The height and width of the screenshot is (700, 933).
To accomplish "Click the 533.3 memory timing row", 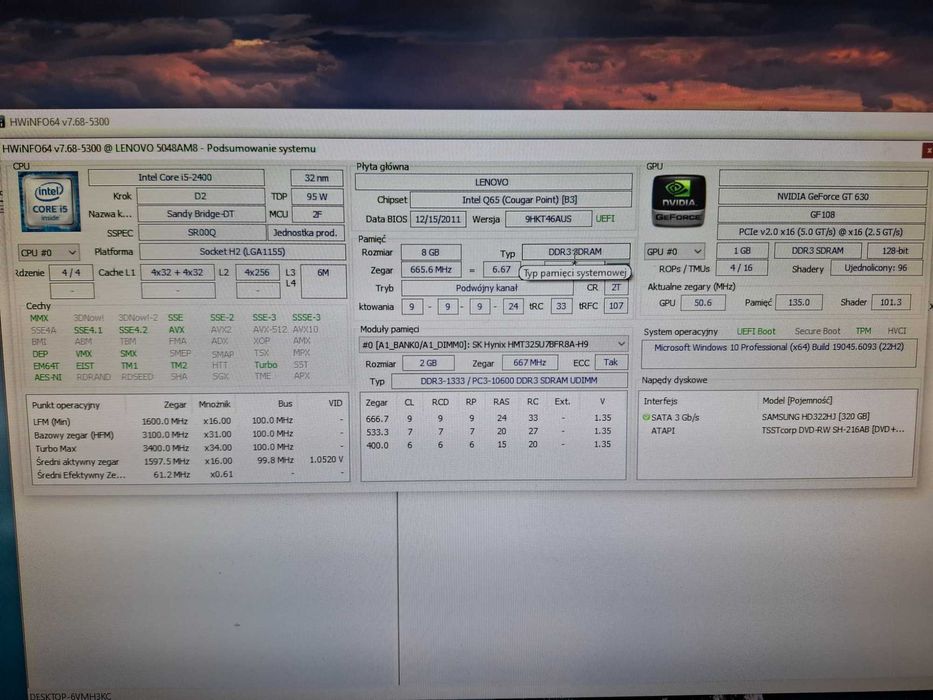I will (x=493, y=432).
